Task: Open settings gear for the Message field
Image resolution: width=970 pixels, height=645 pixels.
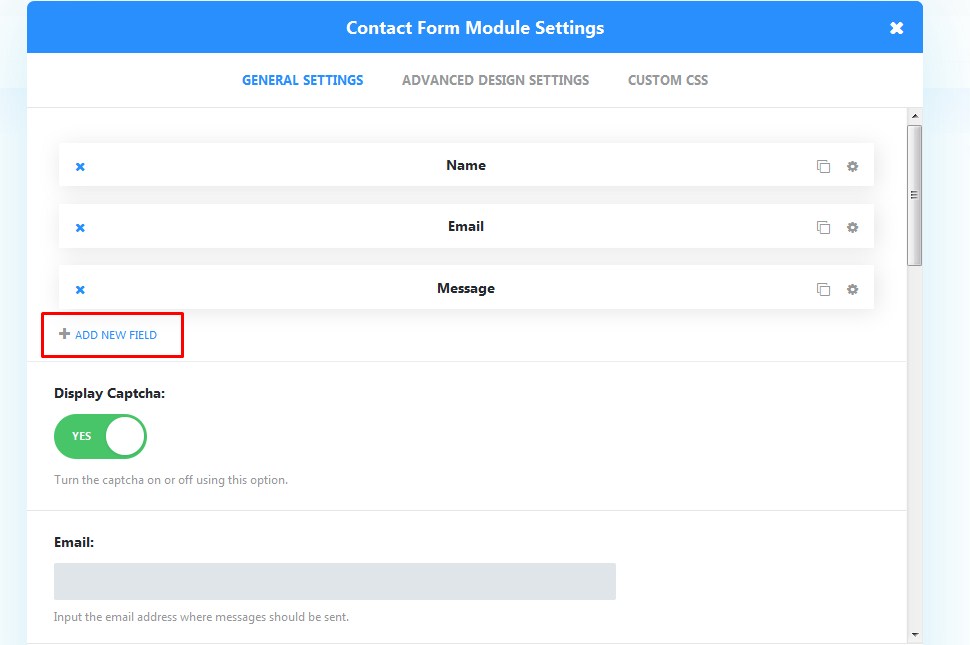Action: pos(852,289)
